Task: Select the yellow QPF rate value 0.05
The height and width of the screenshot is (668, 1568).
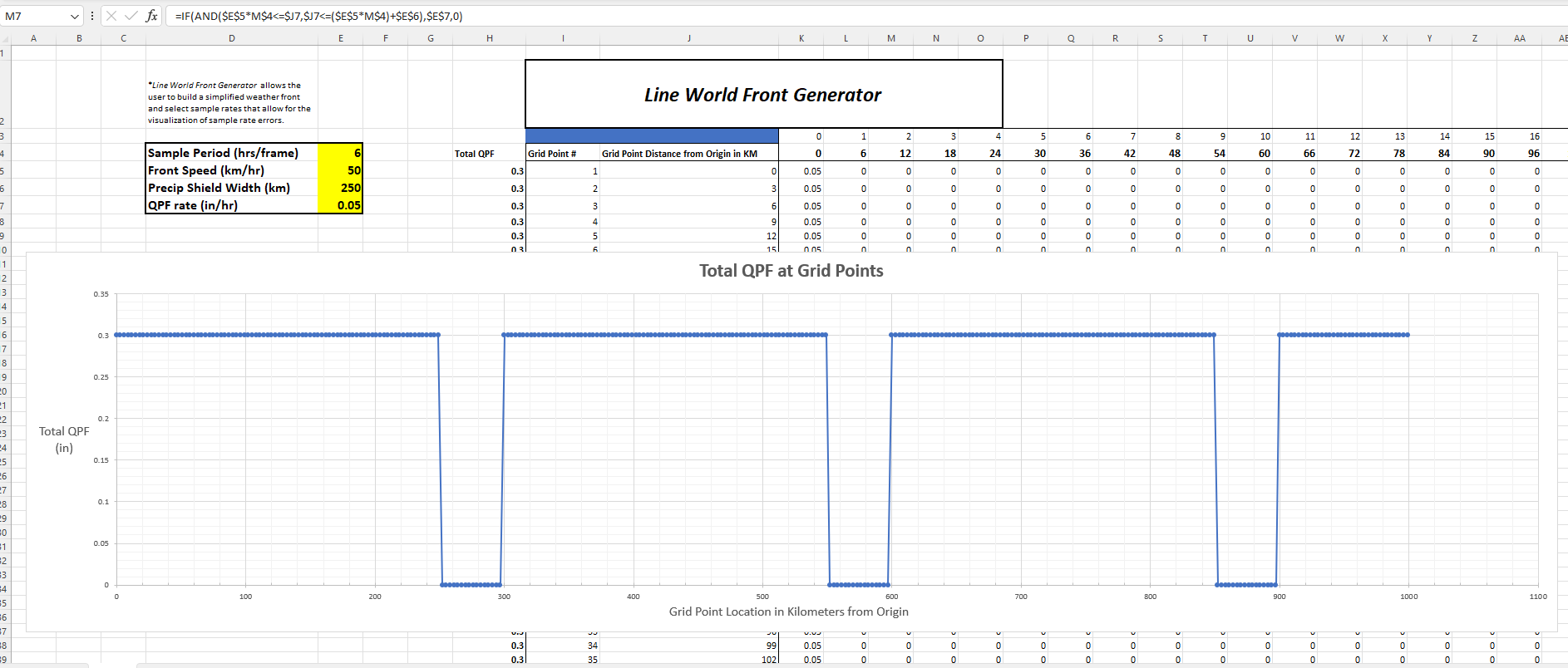Action: (340, 205)
